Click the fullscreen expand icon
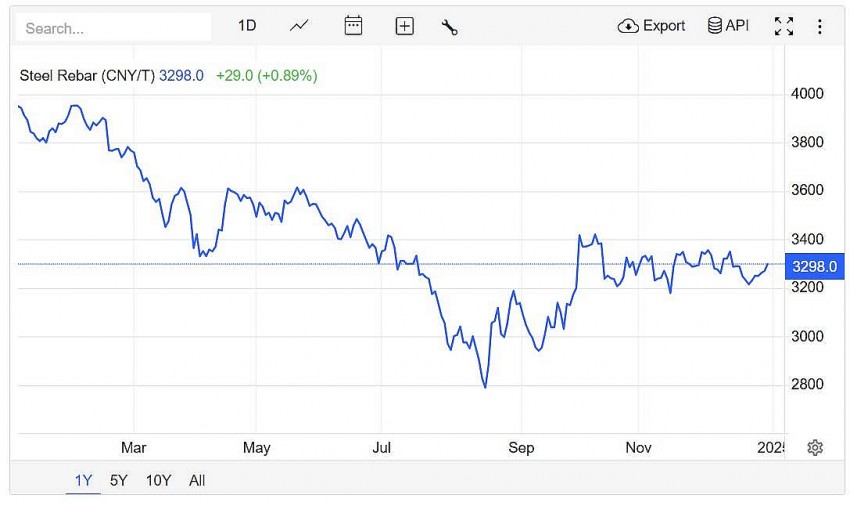Screen dimensions: 850x506 784,27
